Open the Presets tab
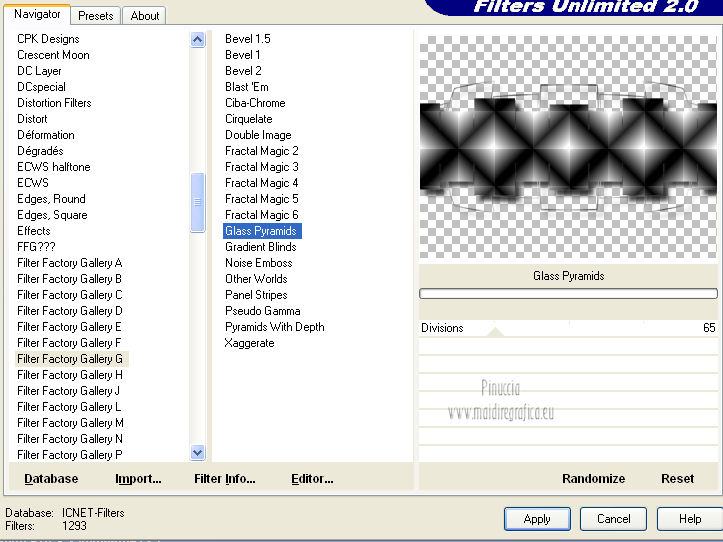The width and height of the screenshot is (723, 542). click(x=95, y=16)
